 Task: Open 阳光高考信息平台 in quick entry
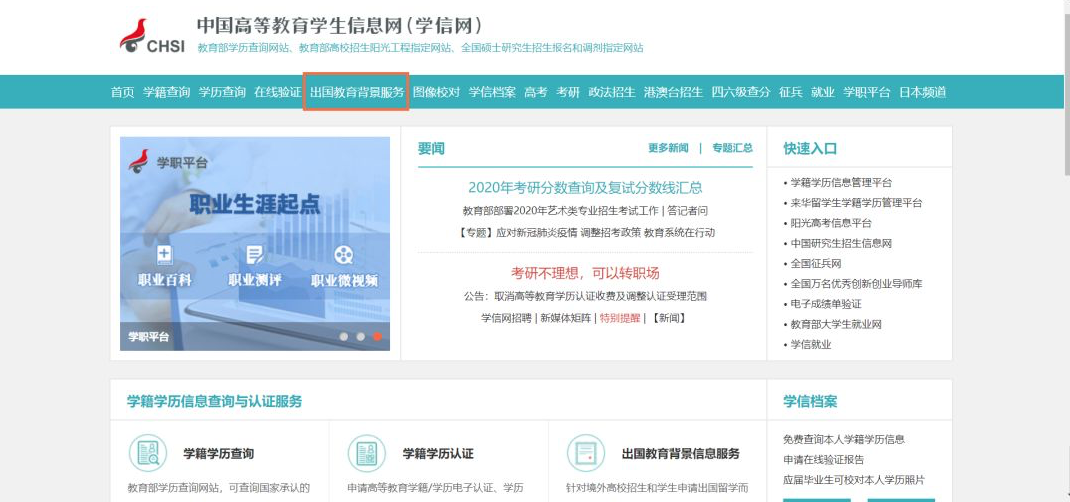click(x=830, y=223)
